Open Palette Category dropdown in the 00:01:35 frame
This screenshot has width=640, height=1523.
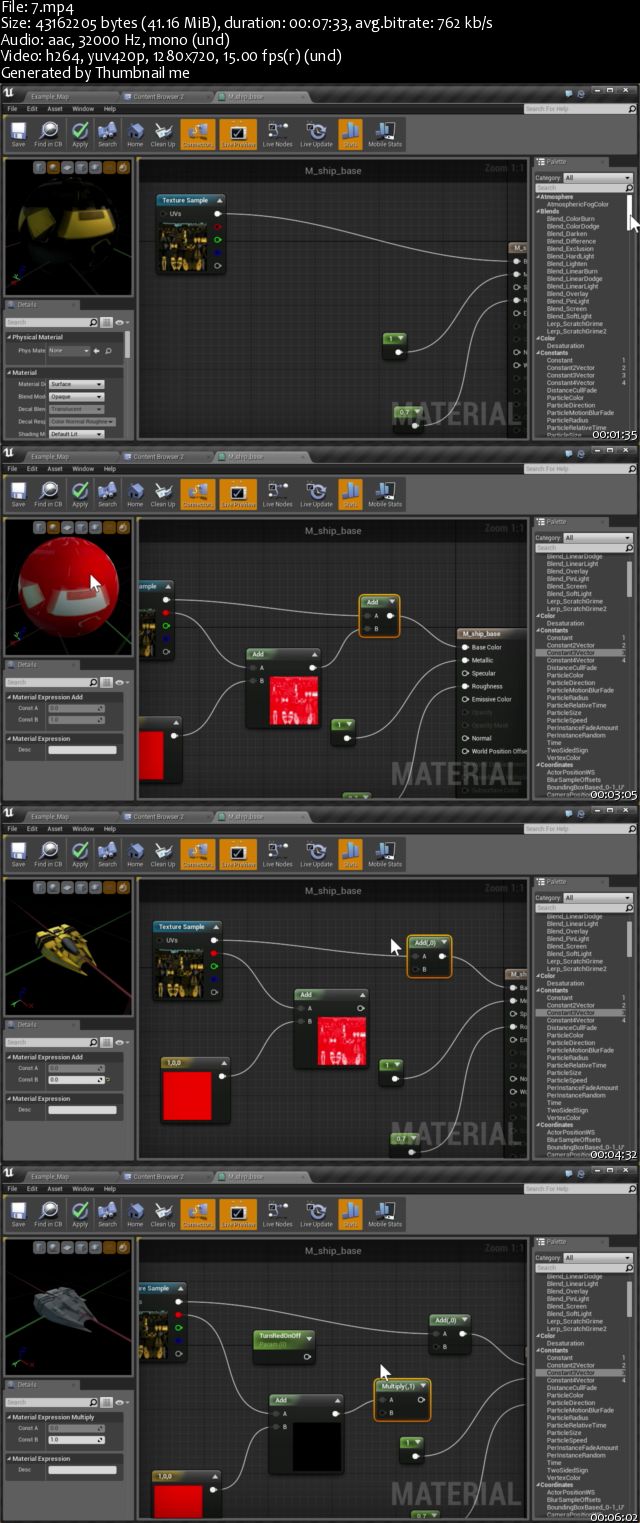(598, 178)
